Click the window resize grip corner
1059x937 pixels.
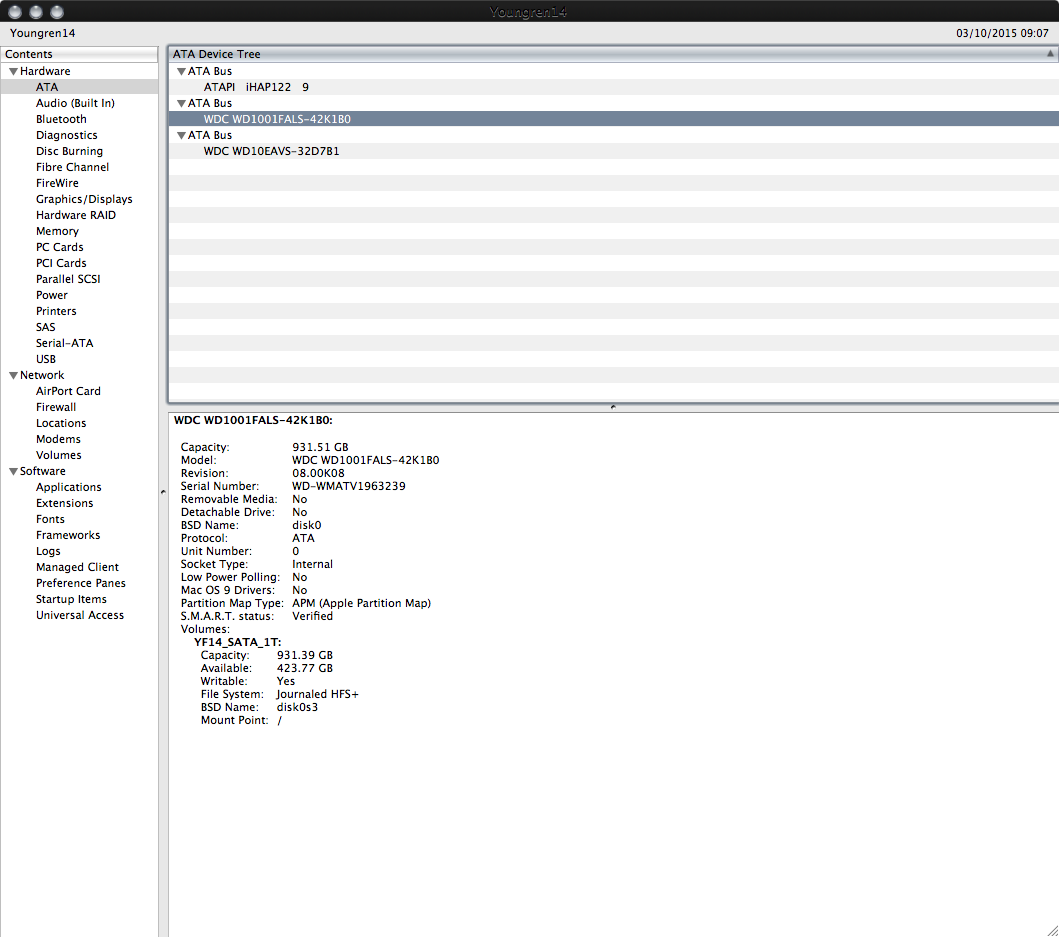point(1052,930)
